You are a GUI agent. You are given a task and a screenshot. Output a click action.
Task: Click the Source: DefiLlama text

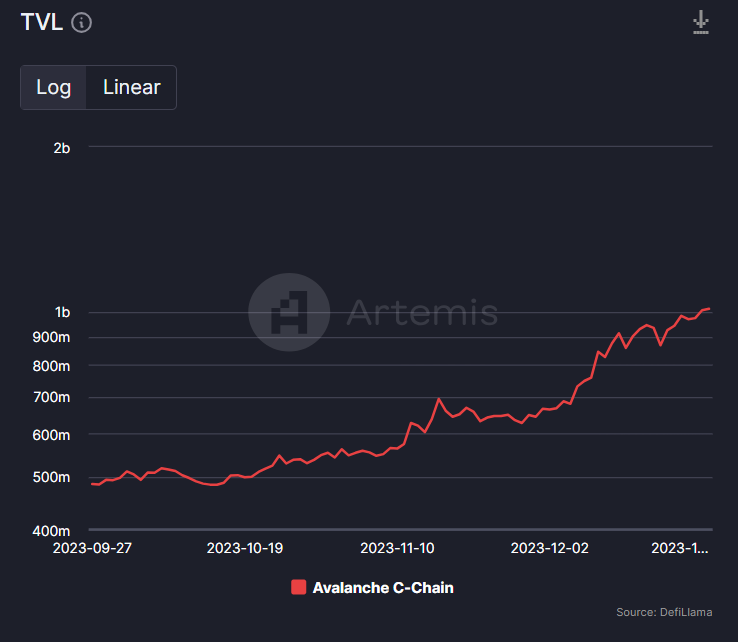[x=664, y=612]
